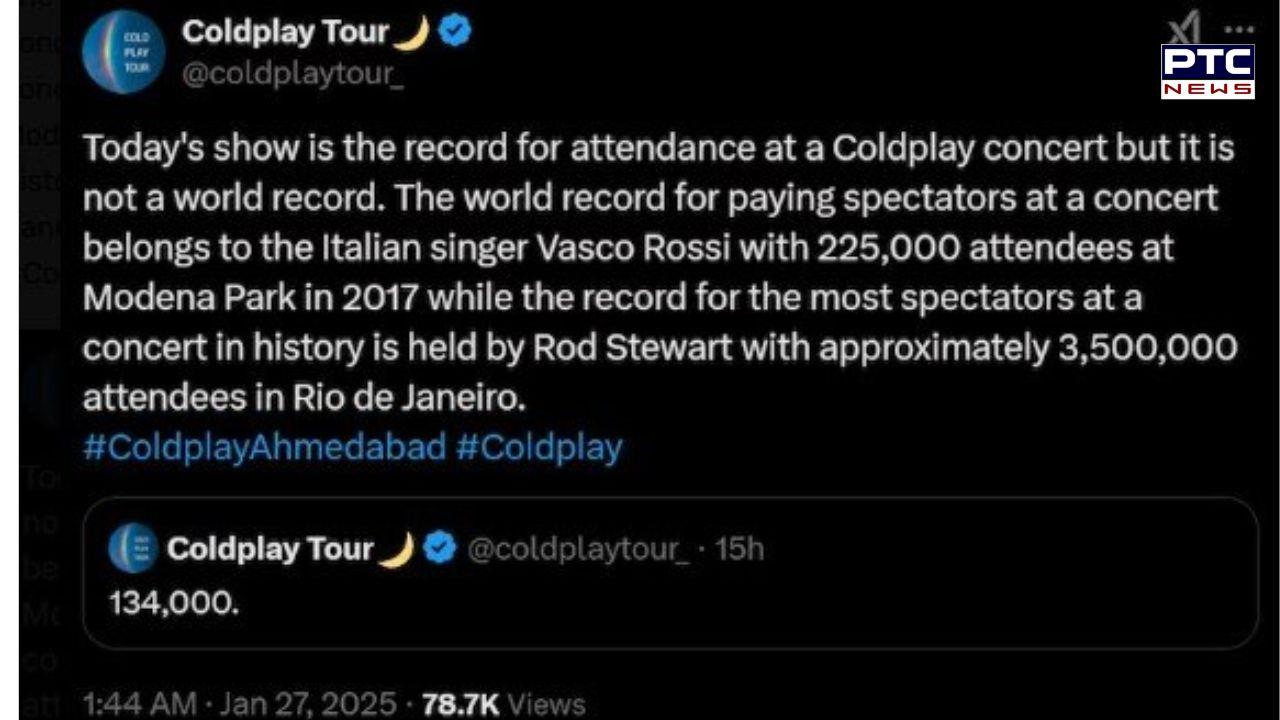
Task: Click the main tweet text about Vasco Rossi
Action: 660,273
